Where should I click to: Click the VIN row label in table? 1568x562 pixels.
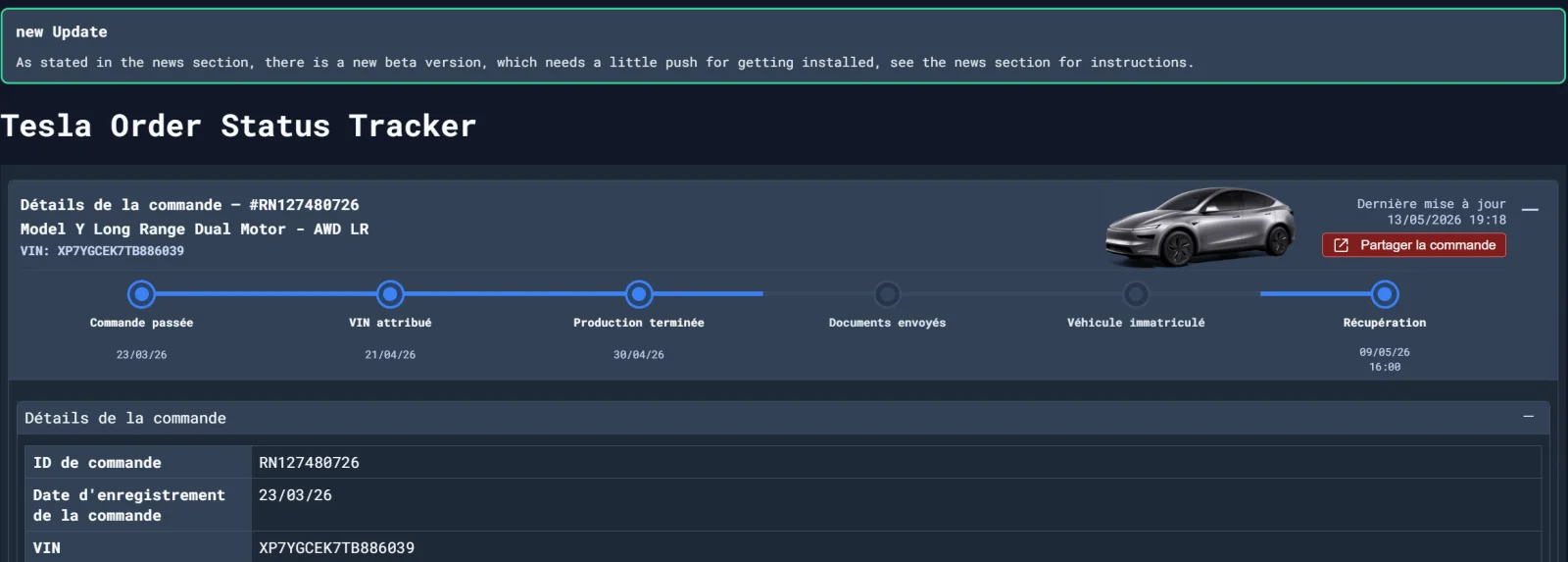tap(46, 548)
